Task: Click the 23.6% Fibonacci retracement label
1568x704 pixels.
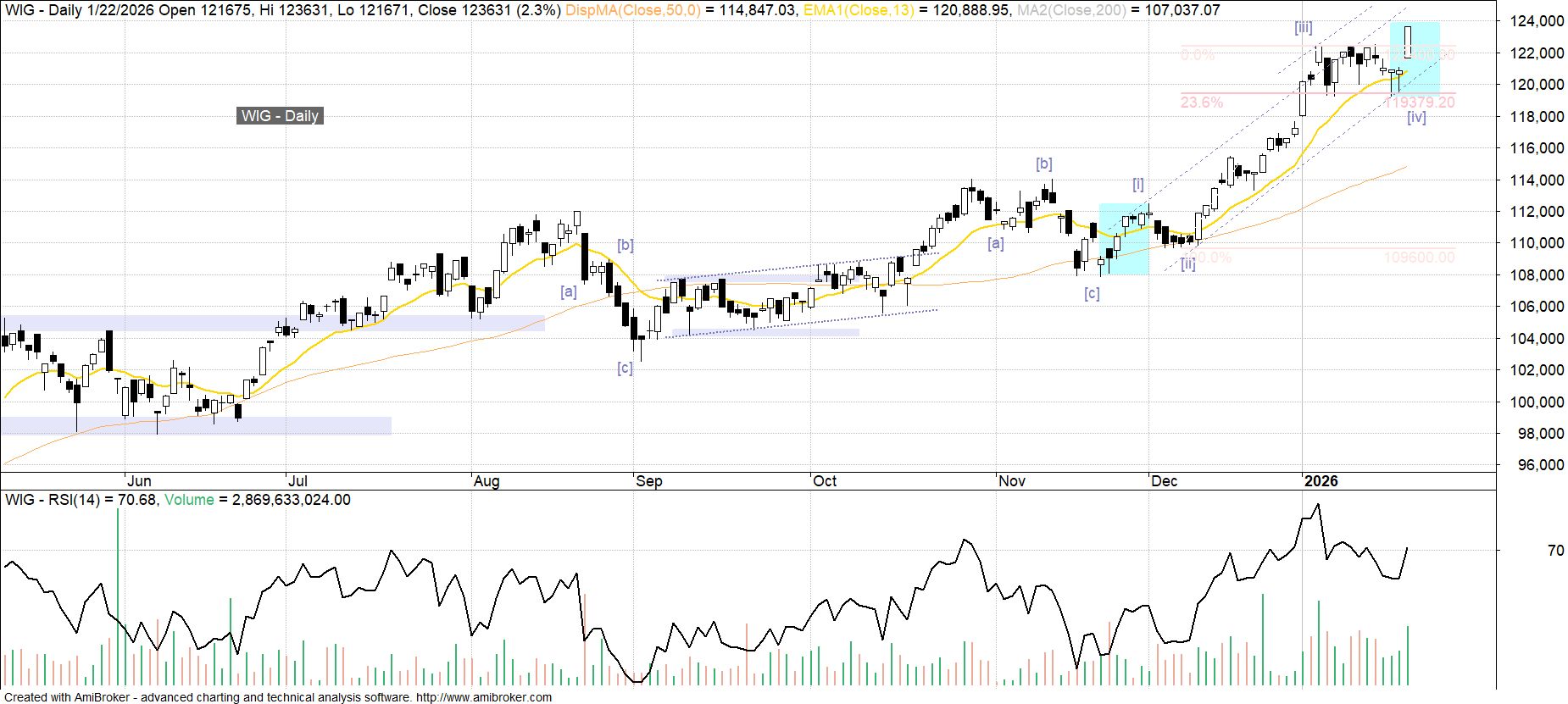Action: pyautogui.click(x=1202, y=103)
